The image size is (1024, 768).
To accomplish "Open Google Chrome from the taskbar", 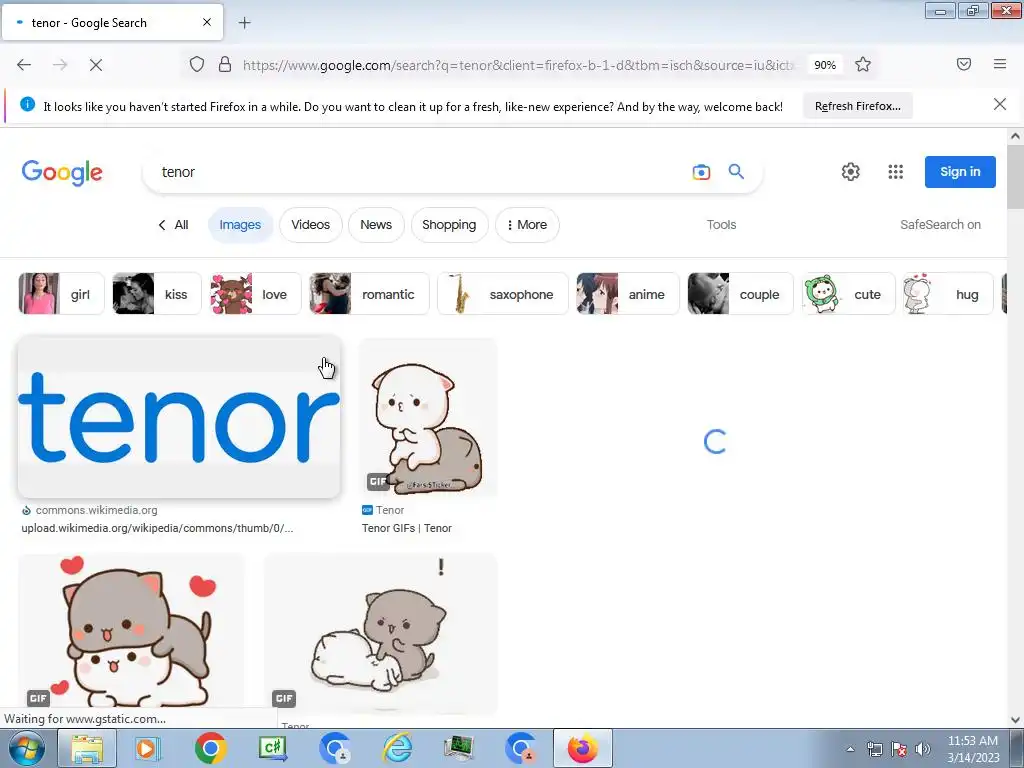I will (210, 748).
